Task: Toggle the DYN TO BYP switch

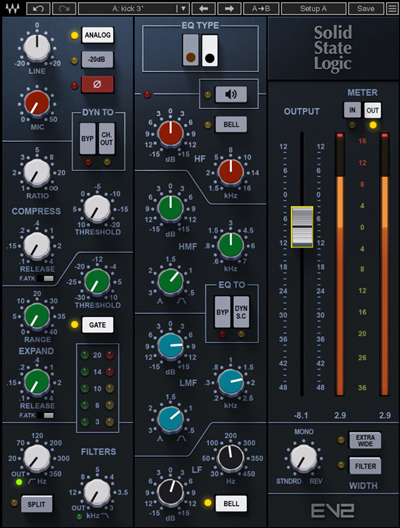Action: coord(88,139)
